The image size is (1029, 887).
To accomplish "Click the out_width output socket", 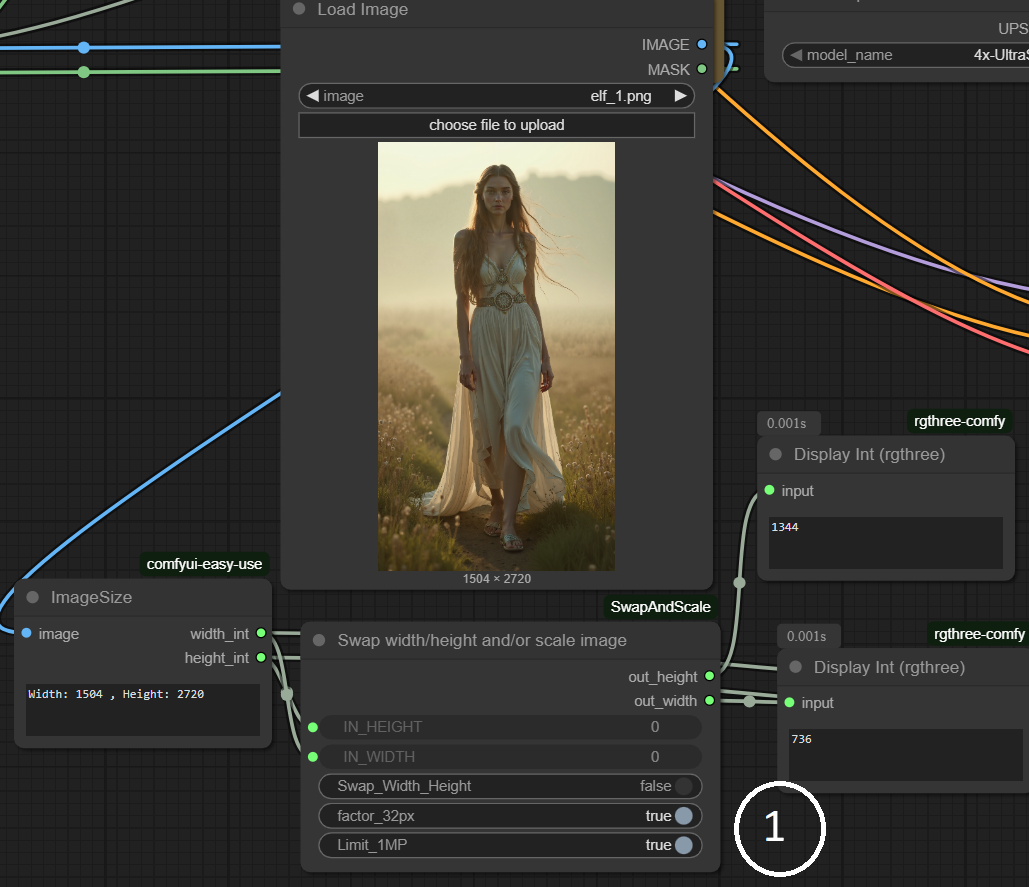I will tap(709, 701).
